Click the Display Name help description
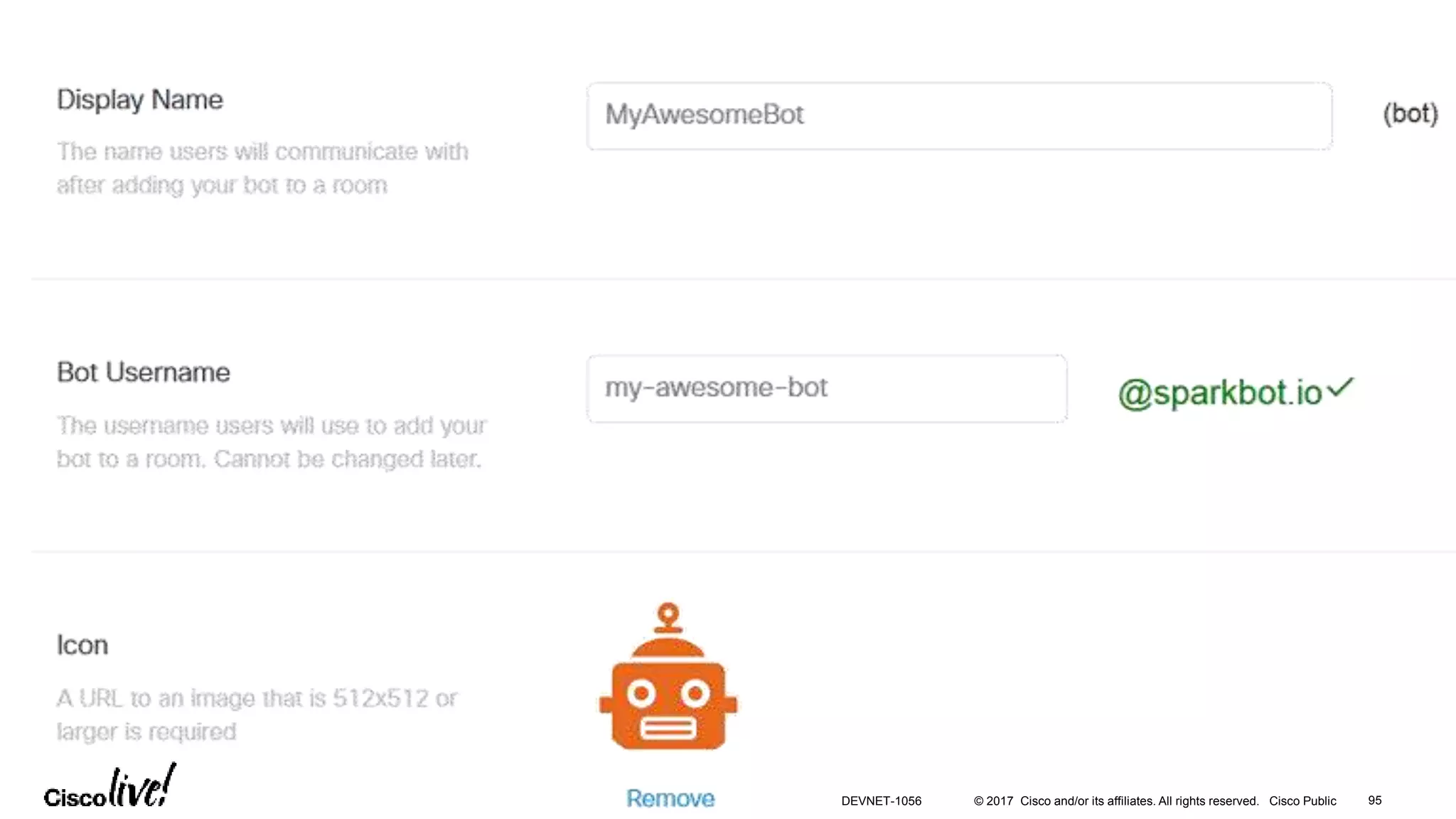This screenshot has width=1456, height=819. pos(262,168)
